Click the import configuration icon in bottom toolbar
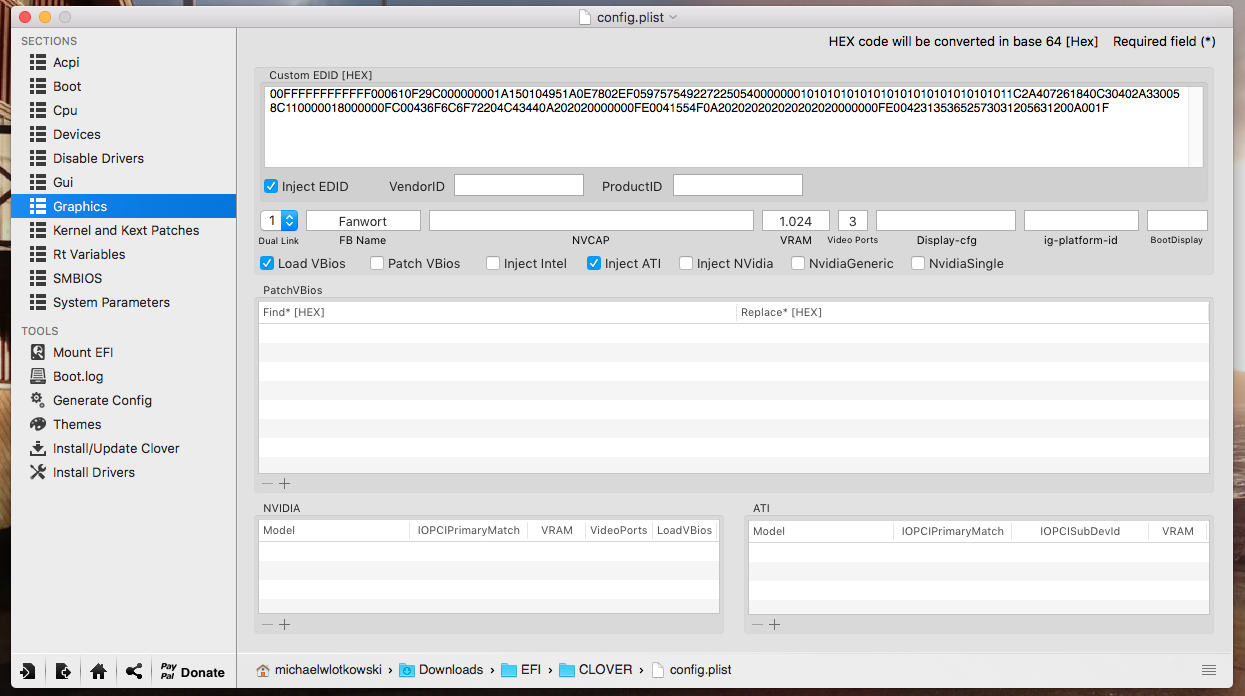Viewport: 1245px width, 696px height. coord(28,672)
